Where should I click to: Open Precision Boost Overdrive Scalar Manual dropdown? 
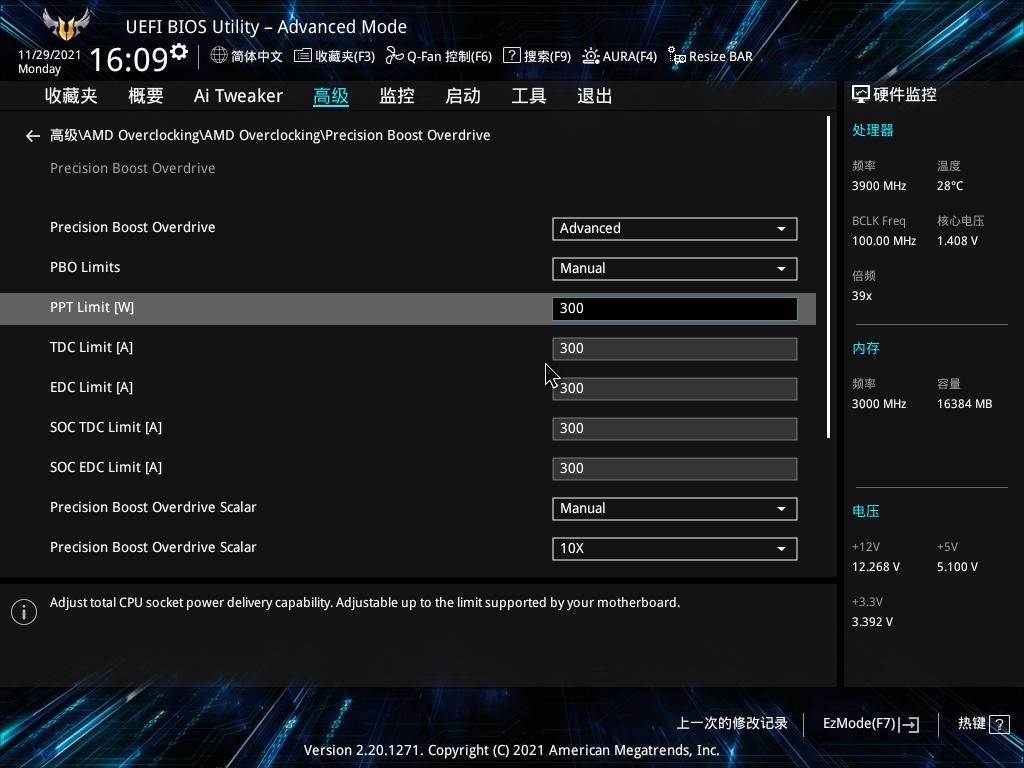675,509
